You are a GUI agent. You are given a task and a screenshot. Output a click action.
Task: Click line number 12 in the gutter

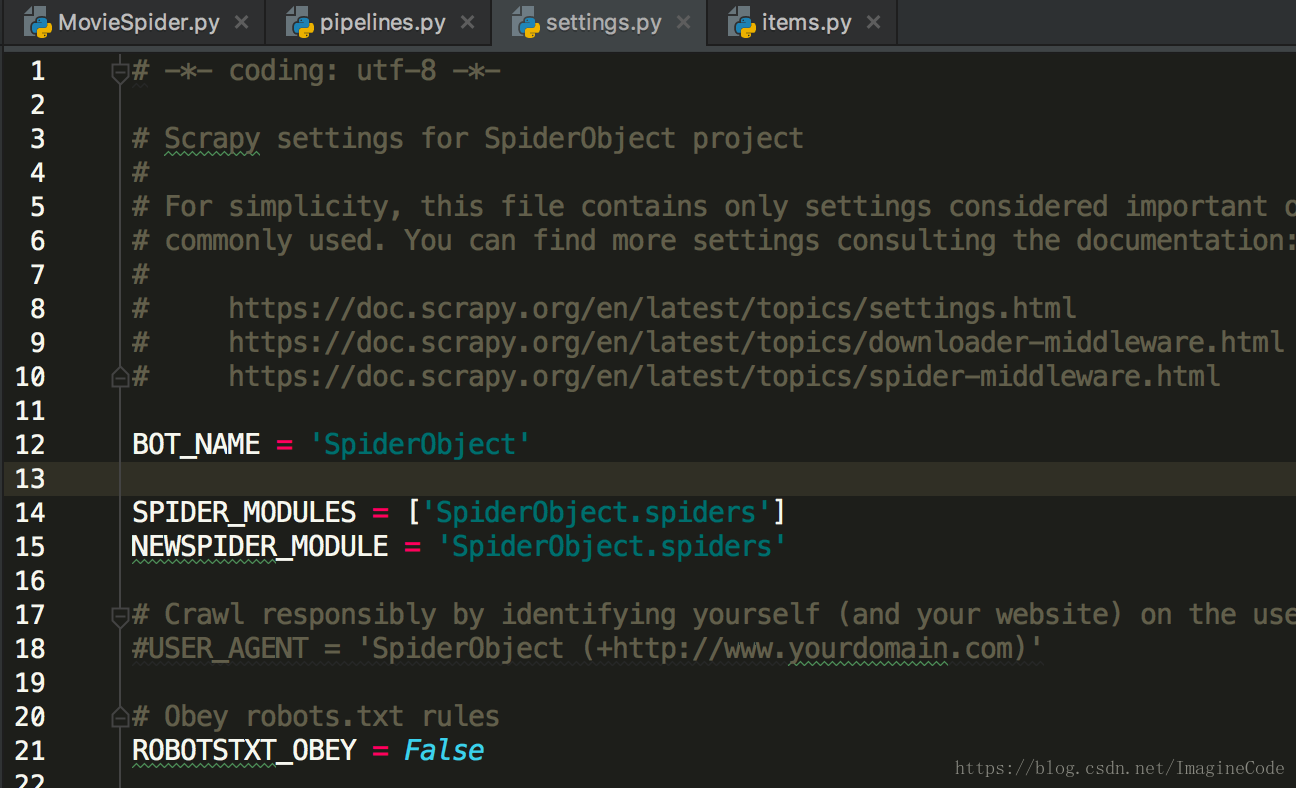coord(30,445)
